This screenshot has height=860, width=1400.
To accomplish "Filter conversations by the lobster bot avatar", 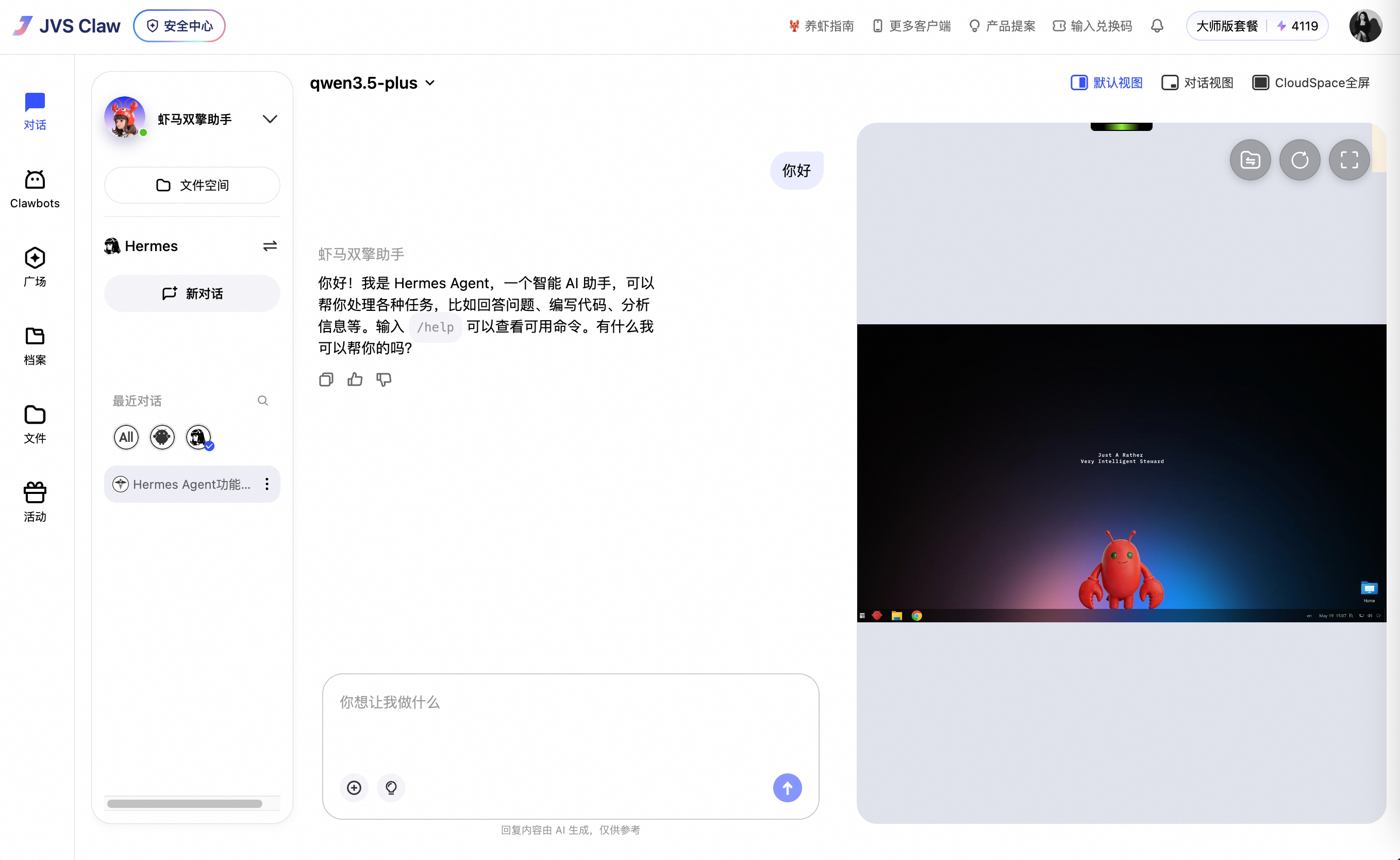I will coord(162,437).
